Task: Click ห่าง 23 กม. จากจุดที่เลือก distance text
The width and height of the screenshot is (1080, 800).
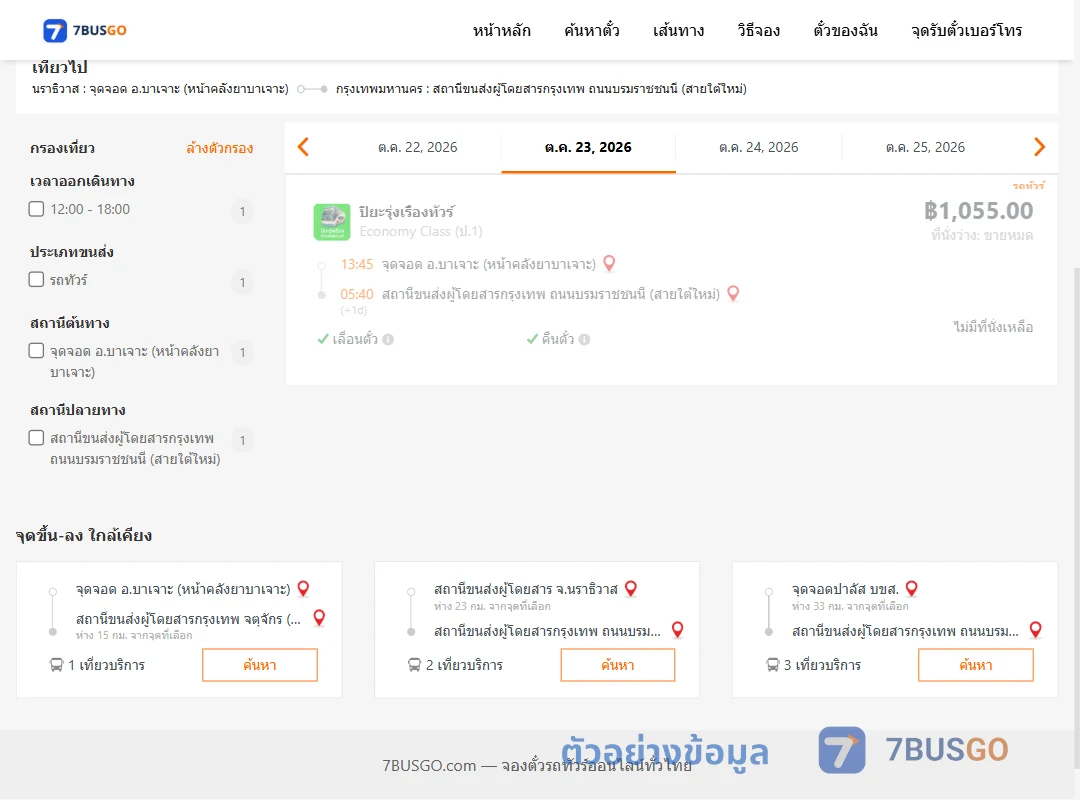Action: click(492, 606)
